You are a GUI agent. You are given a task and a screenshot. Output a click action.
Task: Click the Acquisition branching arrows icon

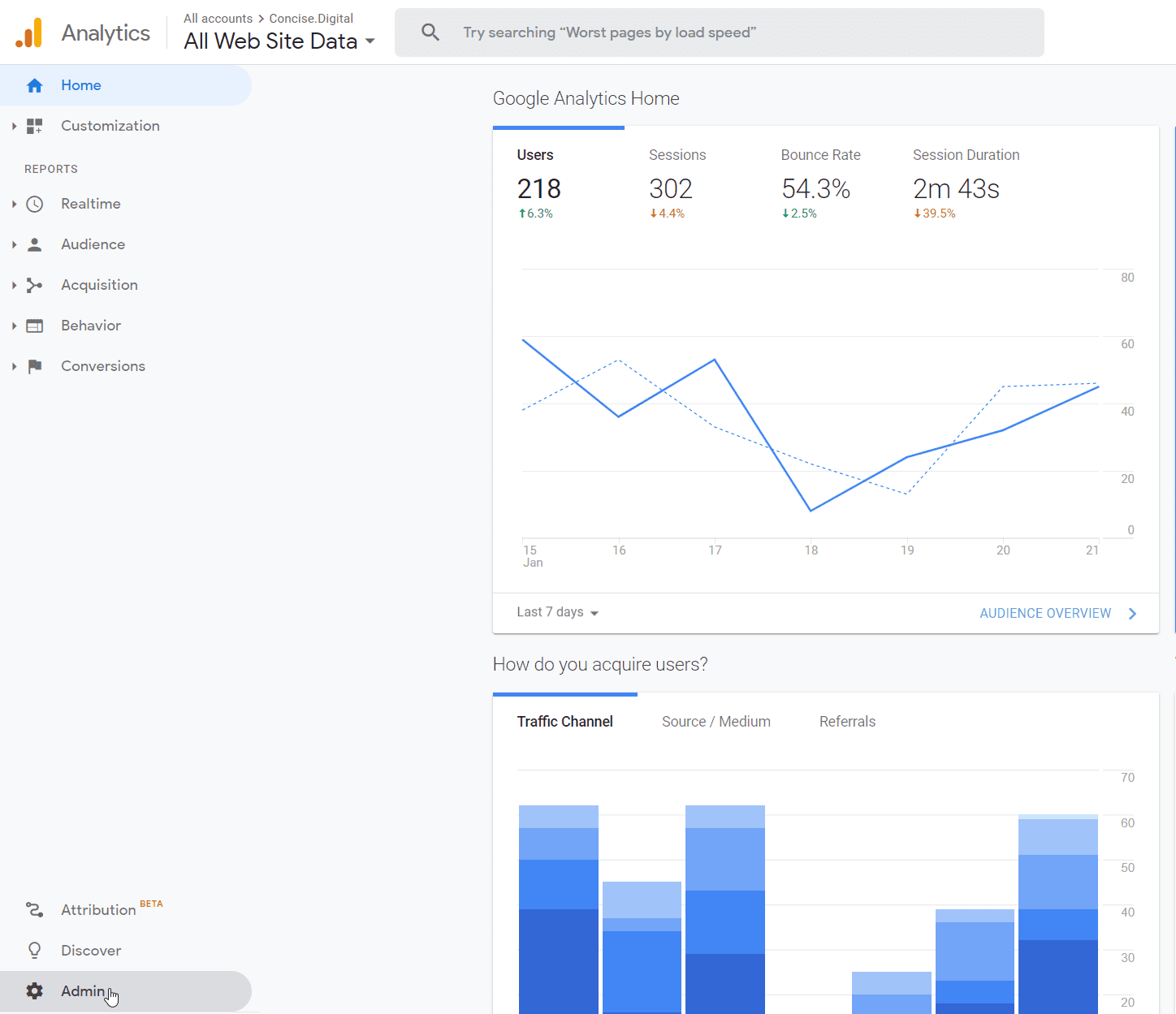tap(34, 285)
